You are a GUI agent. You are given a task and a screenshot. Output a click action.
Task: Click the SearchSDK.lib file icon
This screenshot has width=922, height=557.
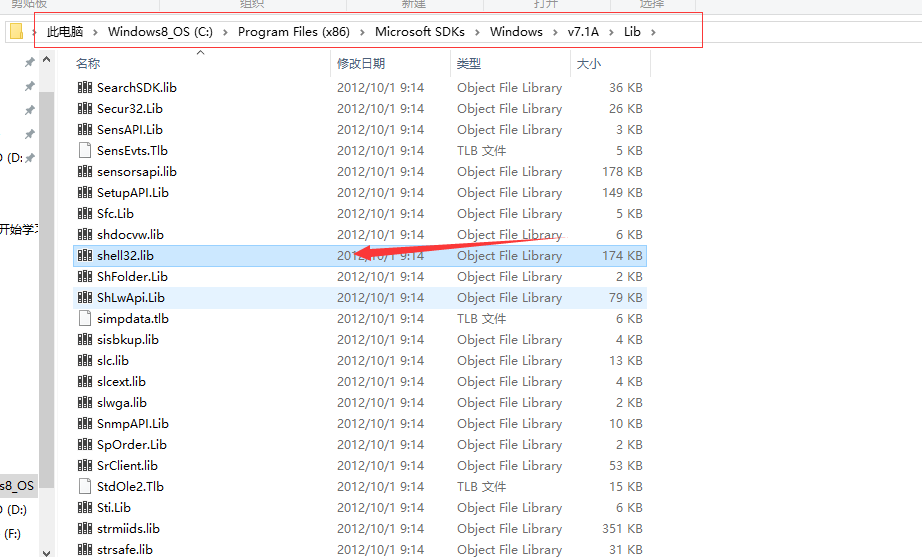[x=85, y=88]
